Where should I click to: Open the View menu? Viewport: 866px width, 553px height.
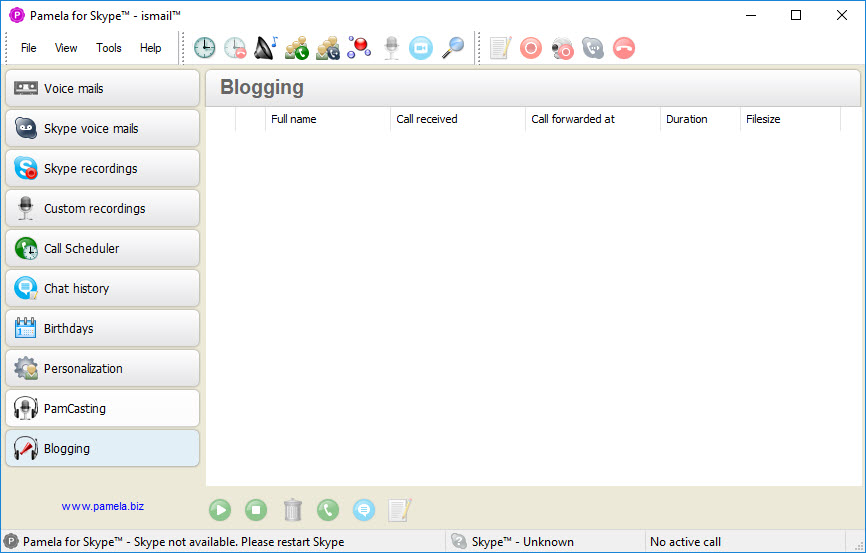tap(66, 48)
